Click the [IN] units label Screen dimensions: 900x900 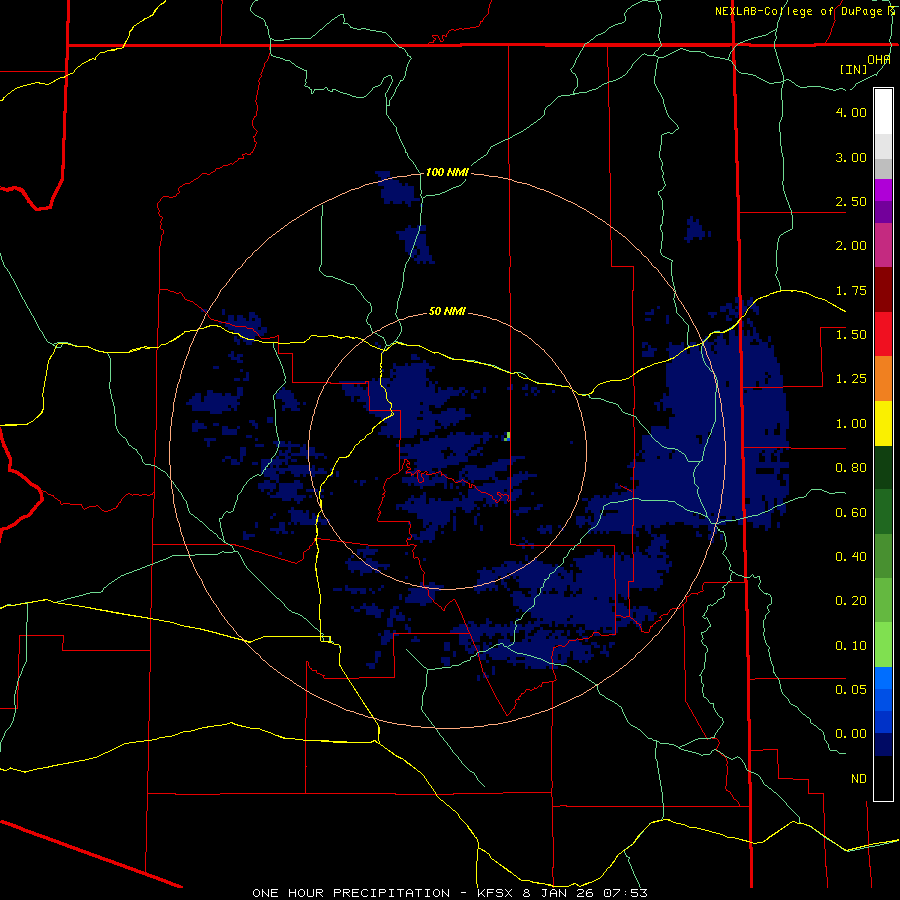coord(854,69)
